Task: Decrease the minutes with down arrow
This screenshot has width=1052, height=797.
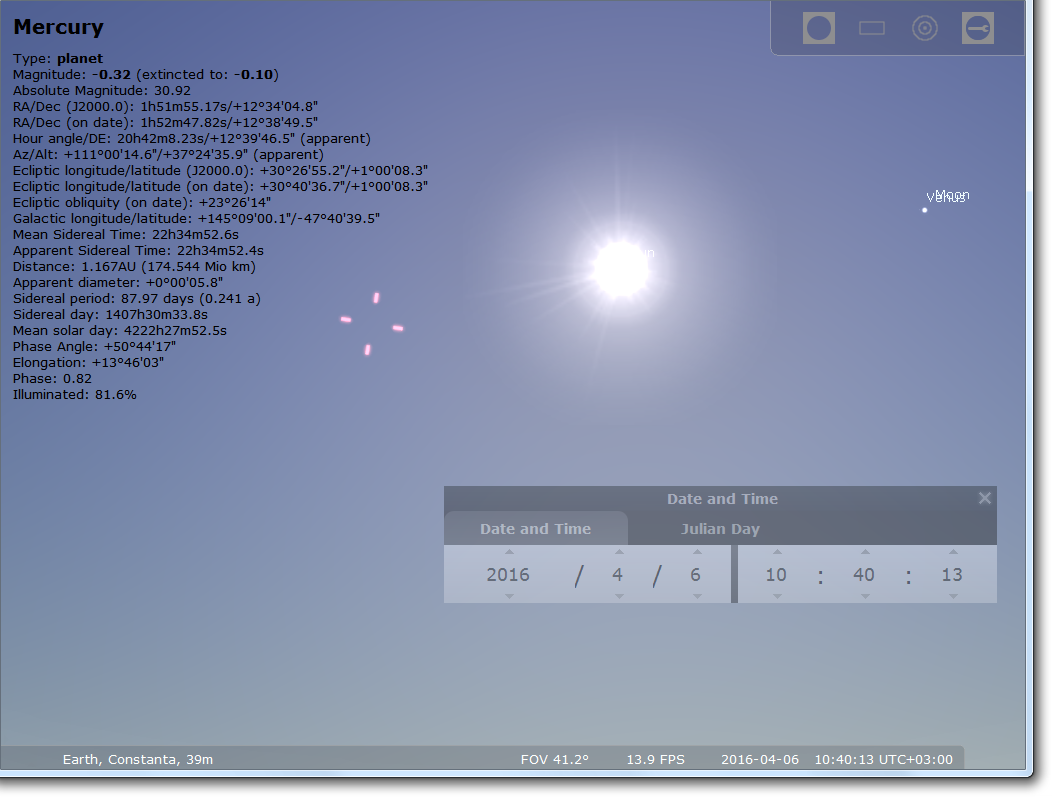Action: (x=864, y=596)
